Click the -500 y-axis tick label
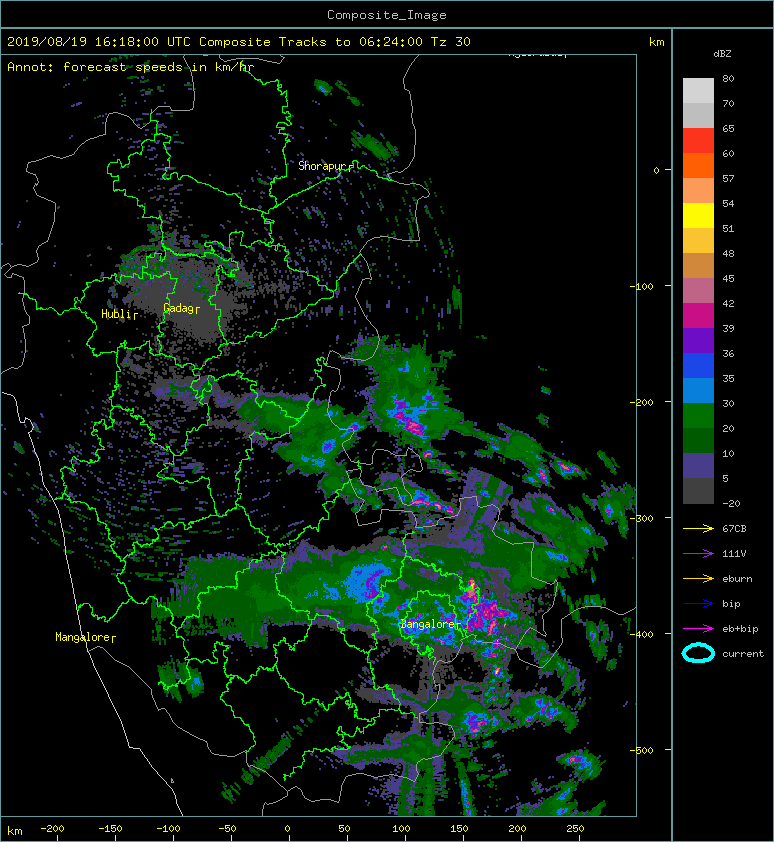The width and height of the screenshot is (774, 842). click(x=641, y=750)
